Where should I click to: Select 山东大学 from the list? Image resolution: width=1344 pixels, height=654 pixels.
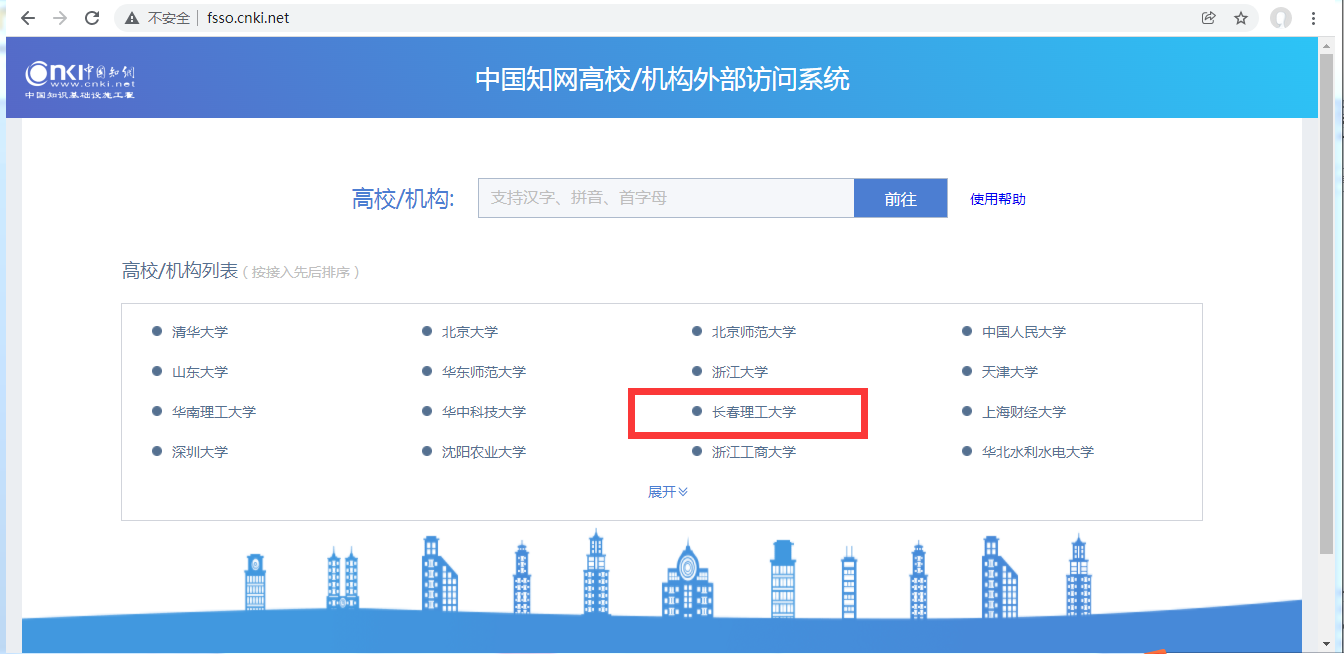[200, 372]
